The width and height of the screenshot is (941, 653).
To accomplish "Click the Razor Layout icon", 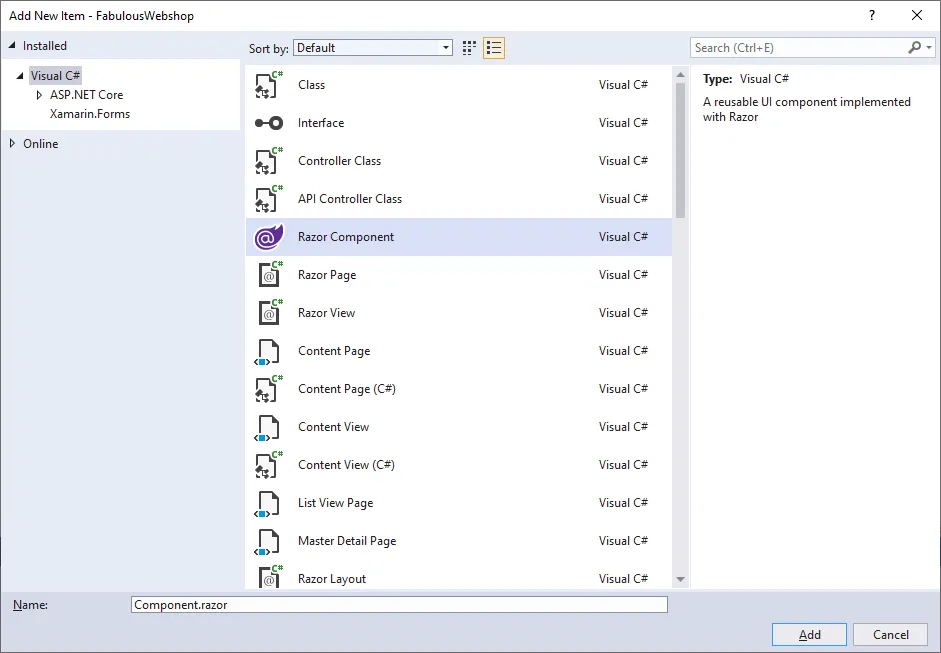I will click(269, 577).
